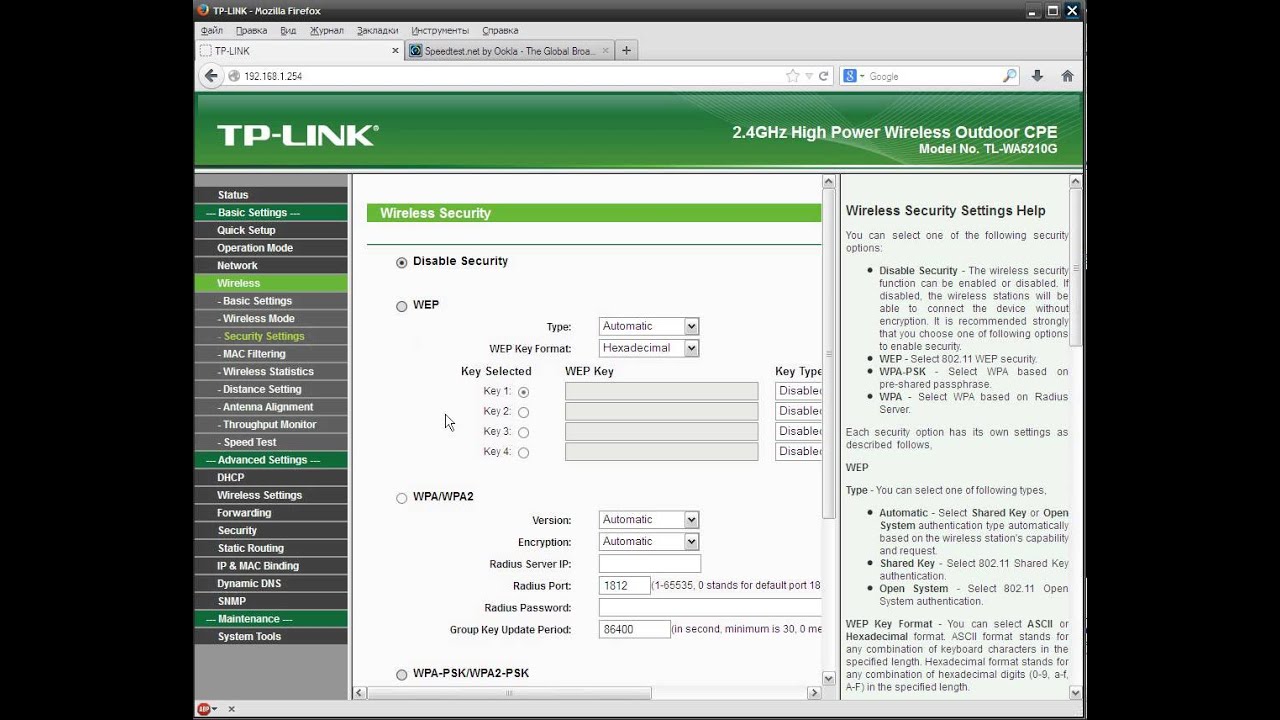The height and width of the screenshot is (720, 1280).
Task: Select the Disable Security radio button
Action: [x=402, y=262]
